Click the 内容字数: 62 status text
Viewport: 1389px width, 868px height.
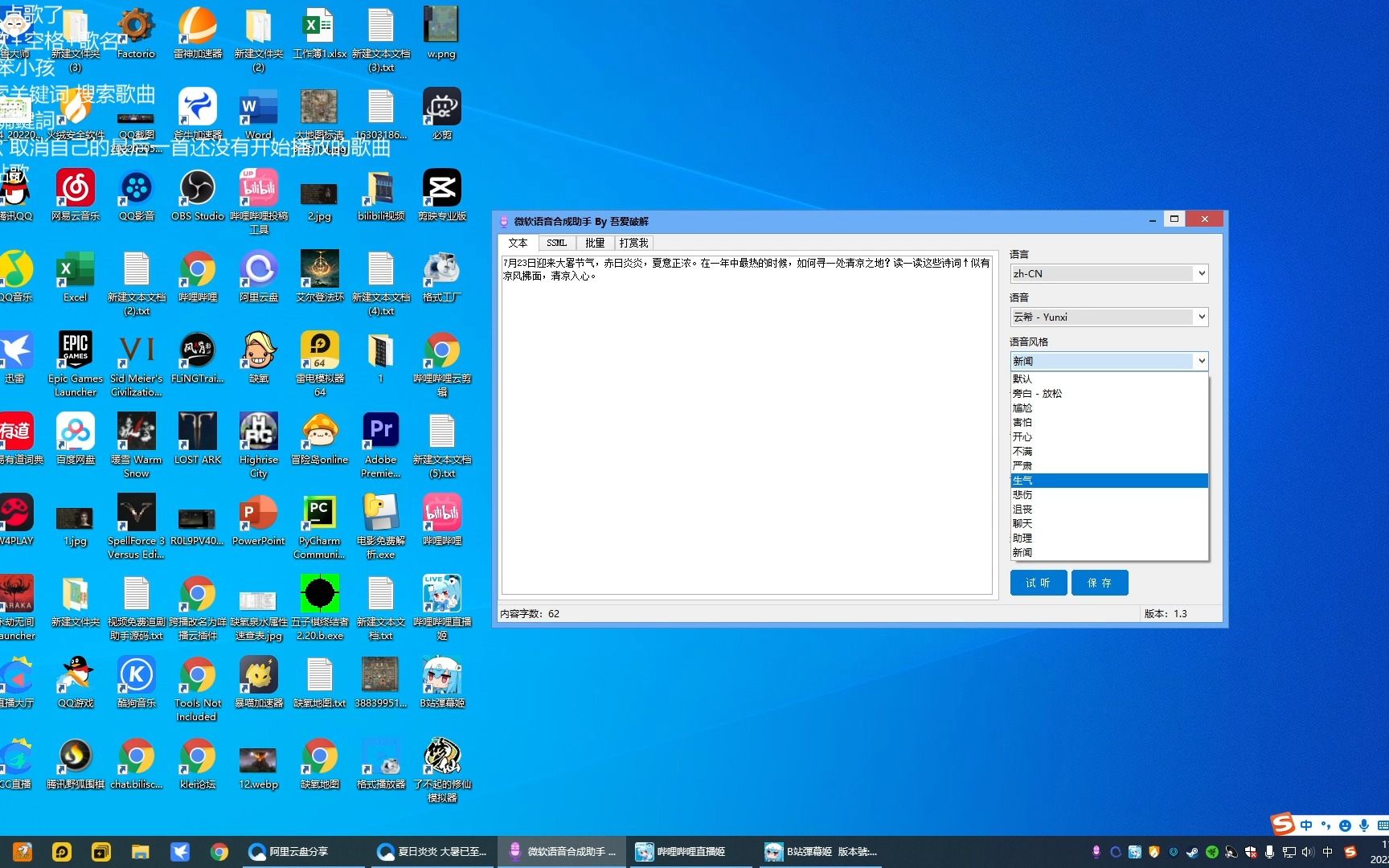tap(530, 613)
